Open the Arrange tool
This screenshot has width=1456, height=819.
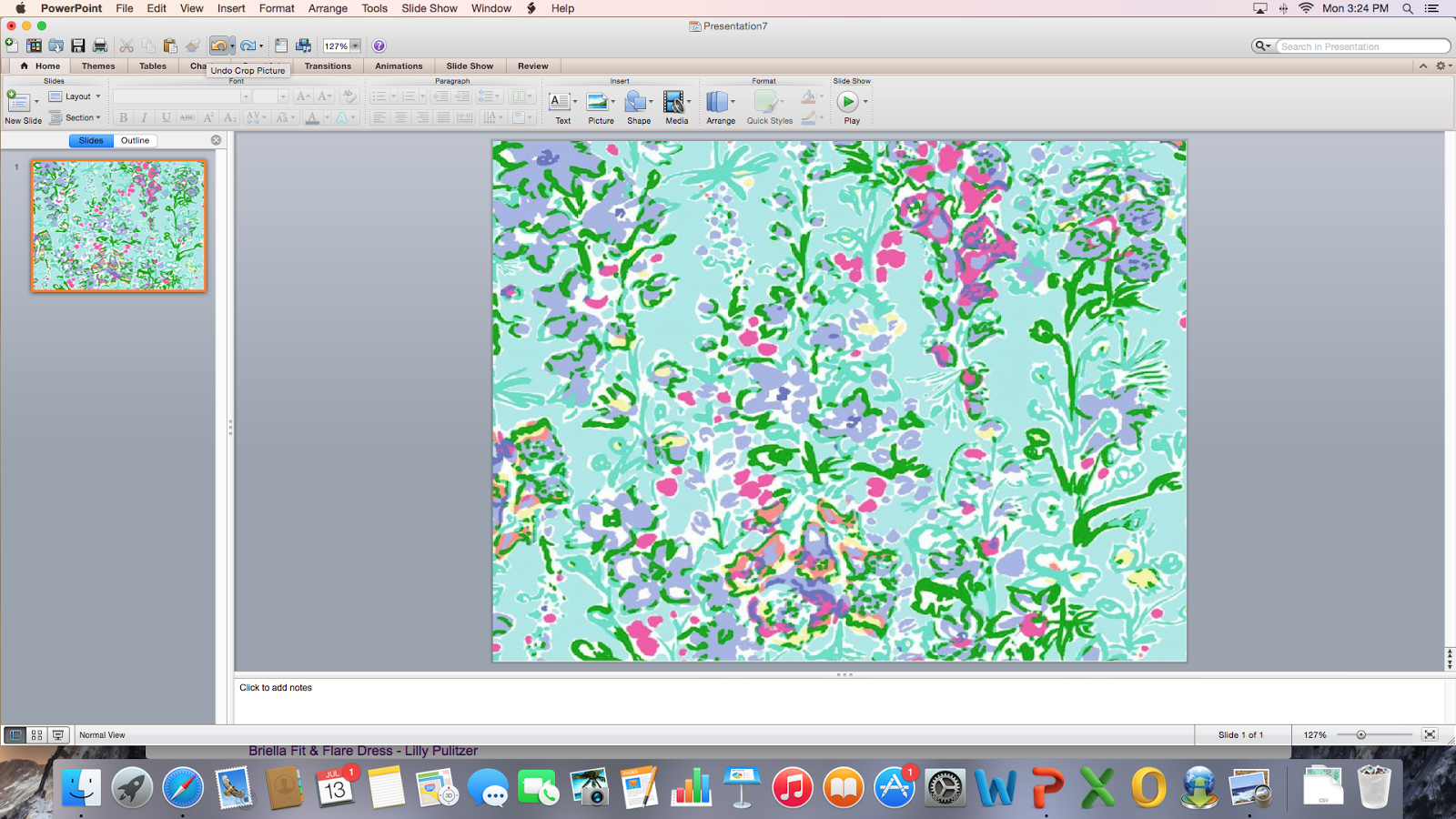coord(720,107)
